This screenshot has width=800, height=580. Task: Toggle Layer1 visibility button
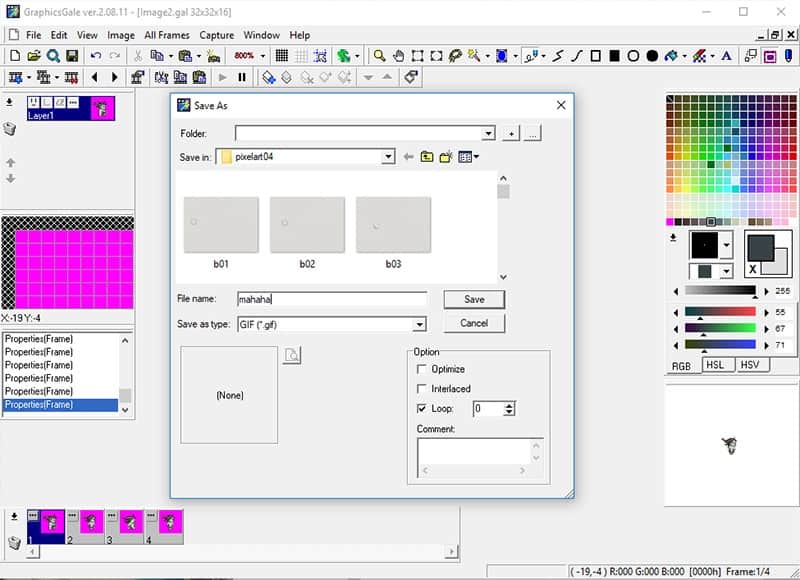34,103
